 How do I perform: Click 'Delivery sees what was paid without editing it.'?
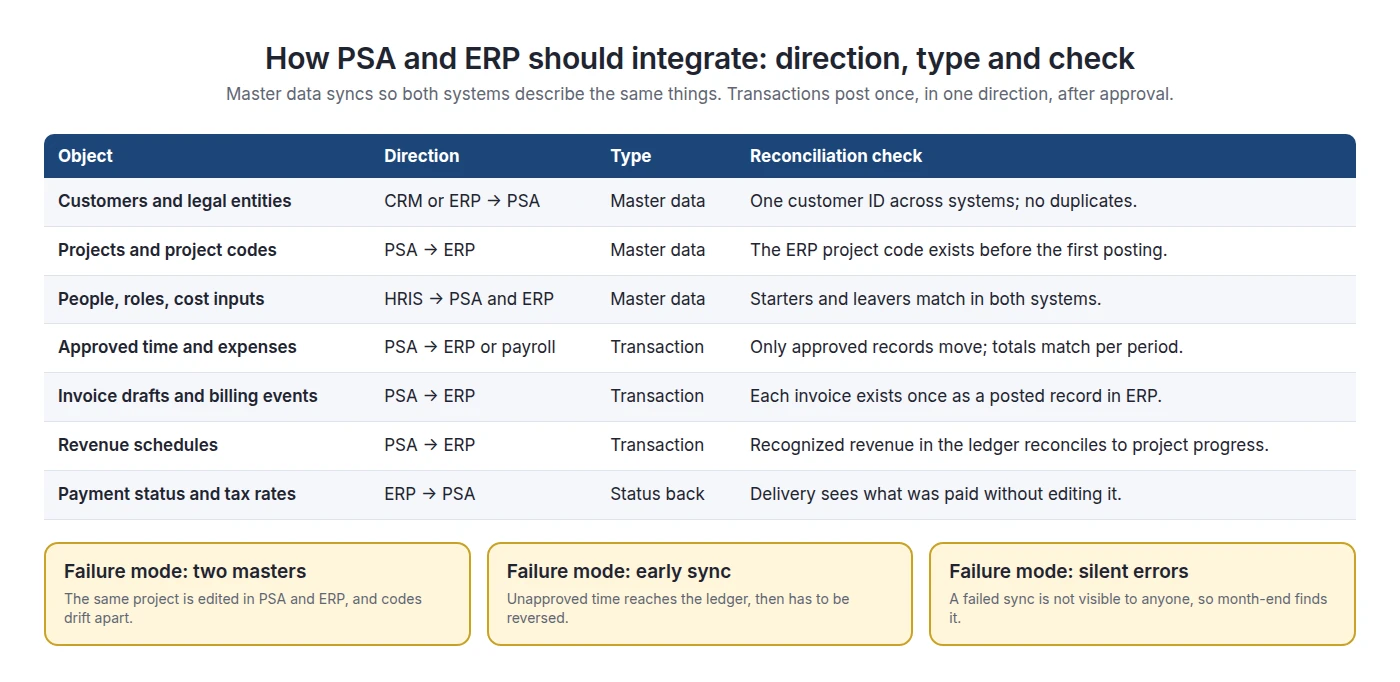click(936, 494)
